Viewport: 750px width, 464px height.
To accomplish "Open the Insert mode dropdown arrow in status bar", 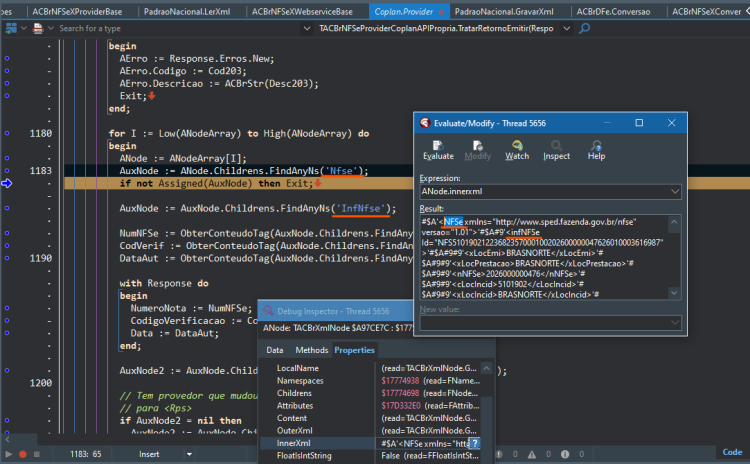I will tap(189, 454).
